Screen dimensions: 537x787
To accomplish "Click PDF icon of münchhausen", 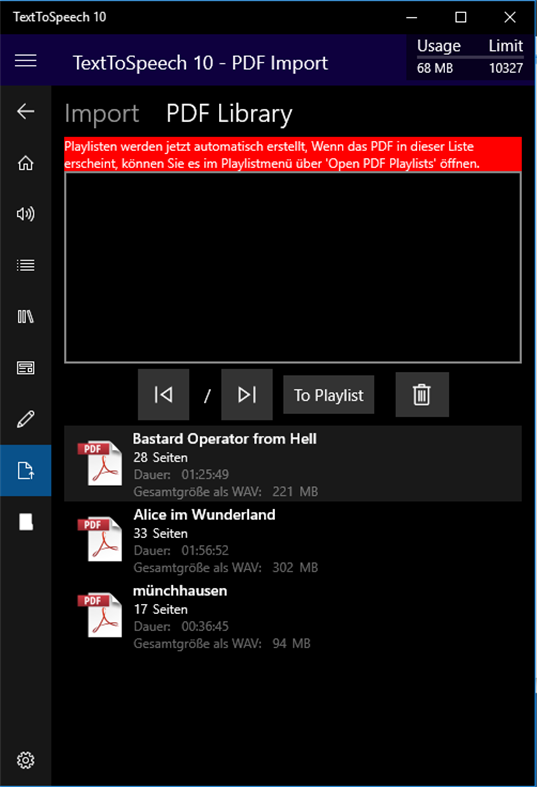I will [x=100, y=615].
